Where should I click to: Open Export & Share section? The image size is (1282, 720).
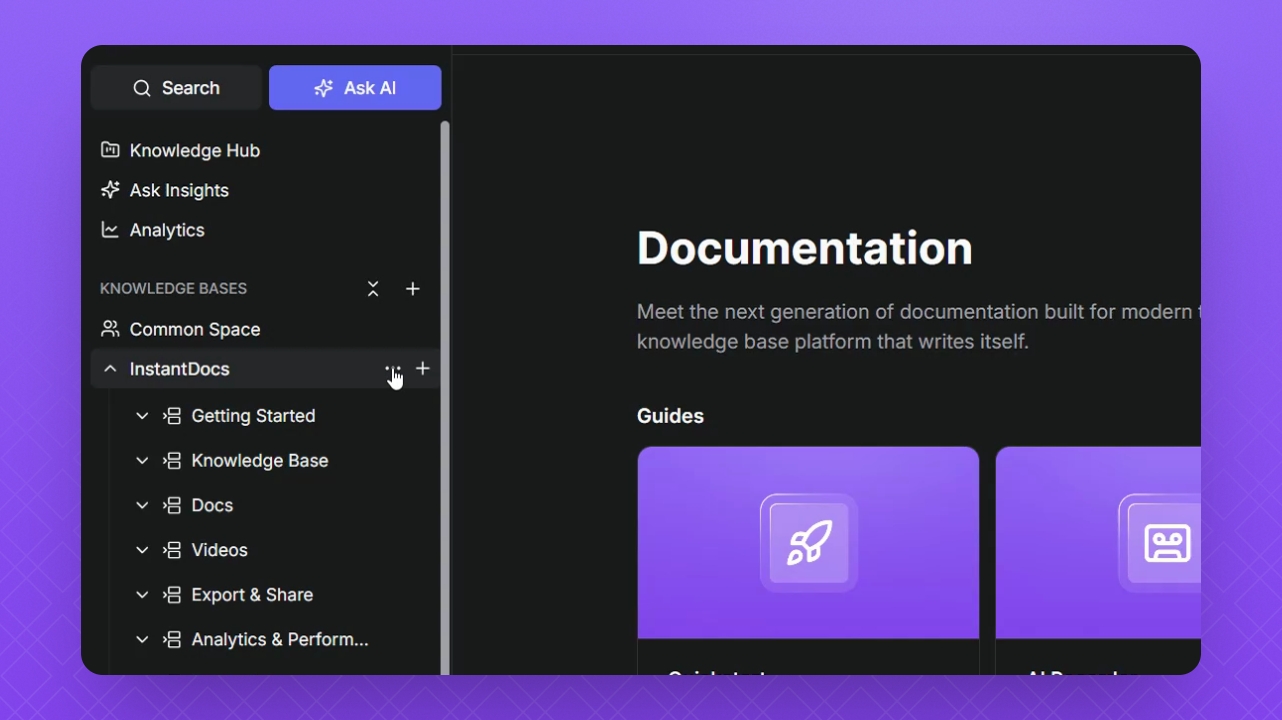(252, 595)
